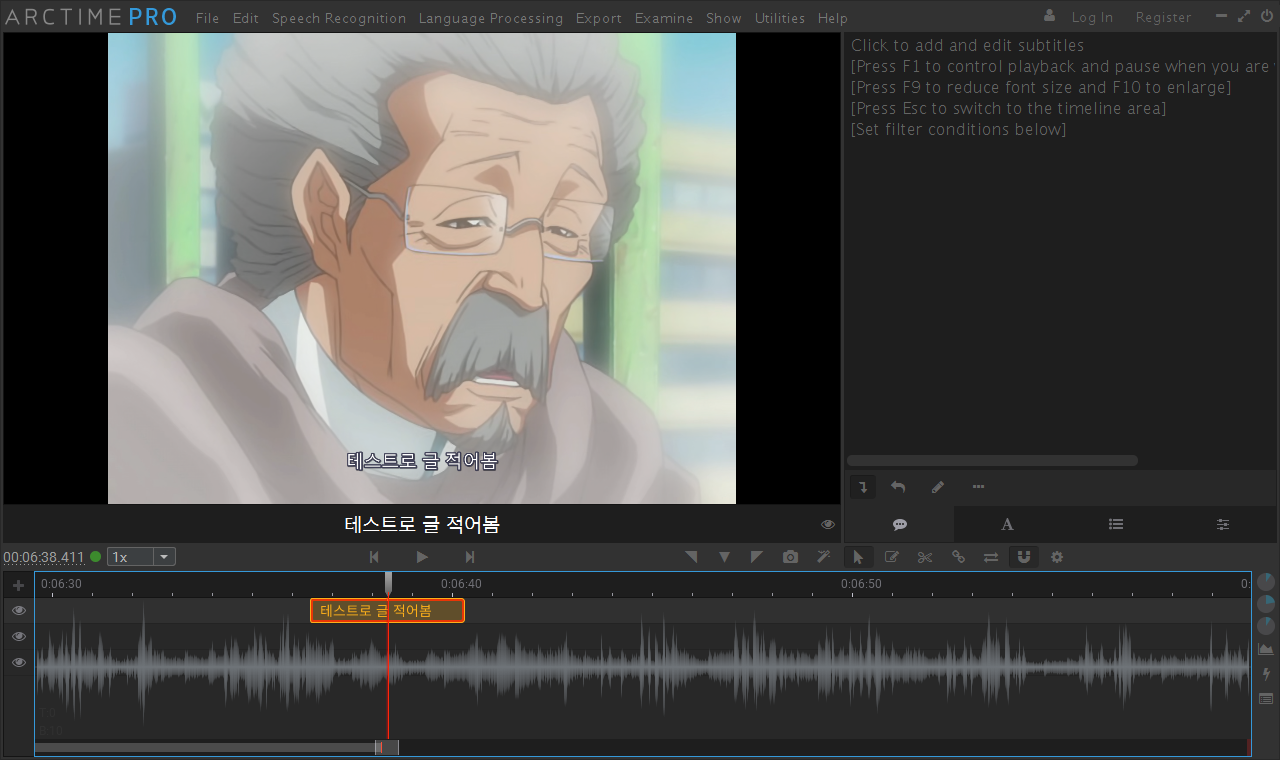Viewport: 1280px width, 760px height.
Task: Click the subtitle panel horizontal scrollbar
Action: click(x=992, y=461)
